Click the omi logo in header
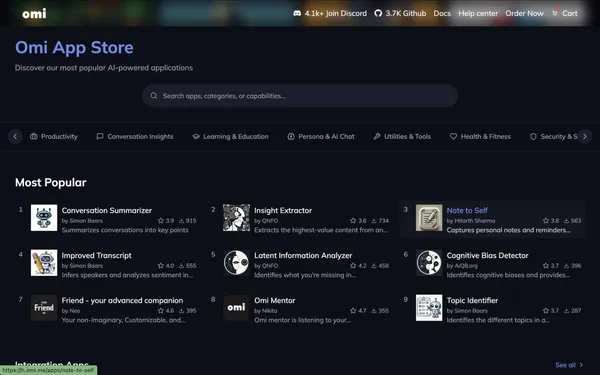600x375 pixels. (x=34, y=14)
